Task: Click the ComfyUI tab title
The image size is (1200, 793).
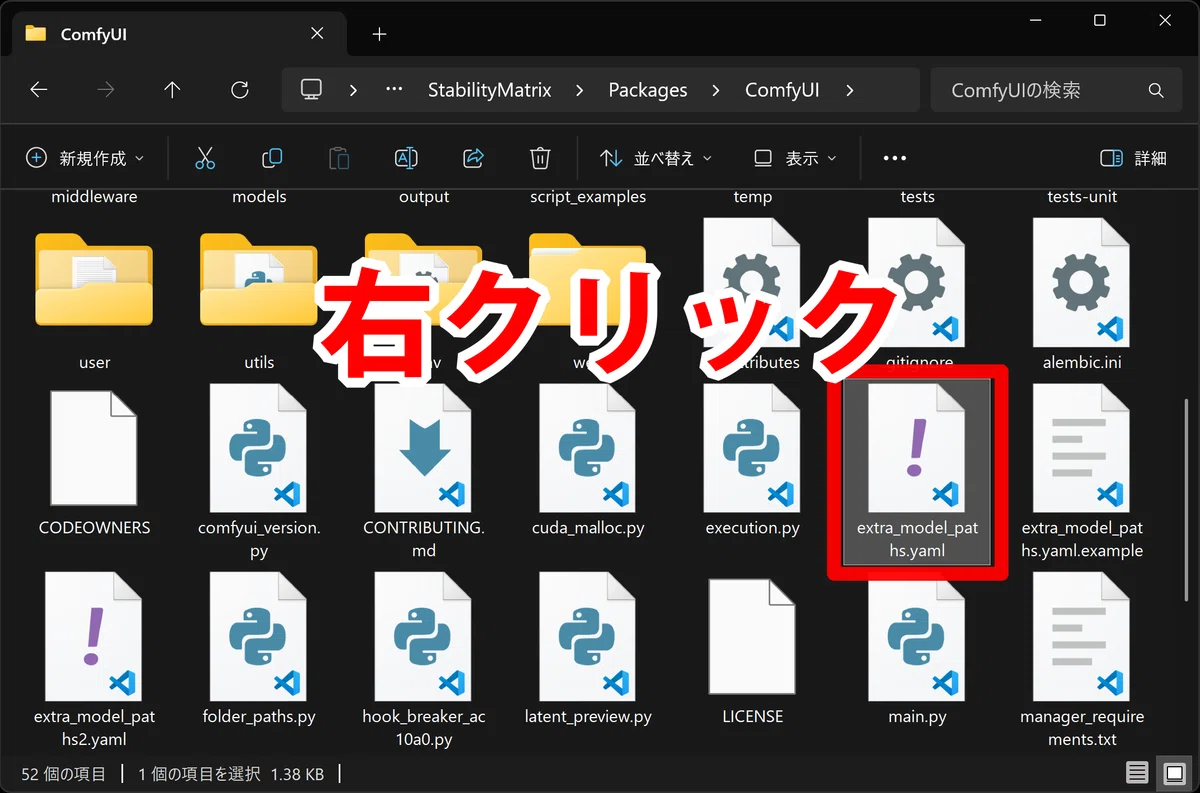Action: click(94, 34)
